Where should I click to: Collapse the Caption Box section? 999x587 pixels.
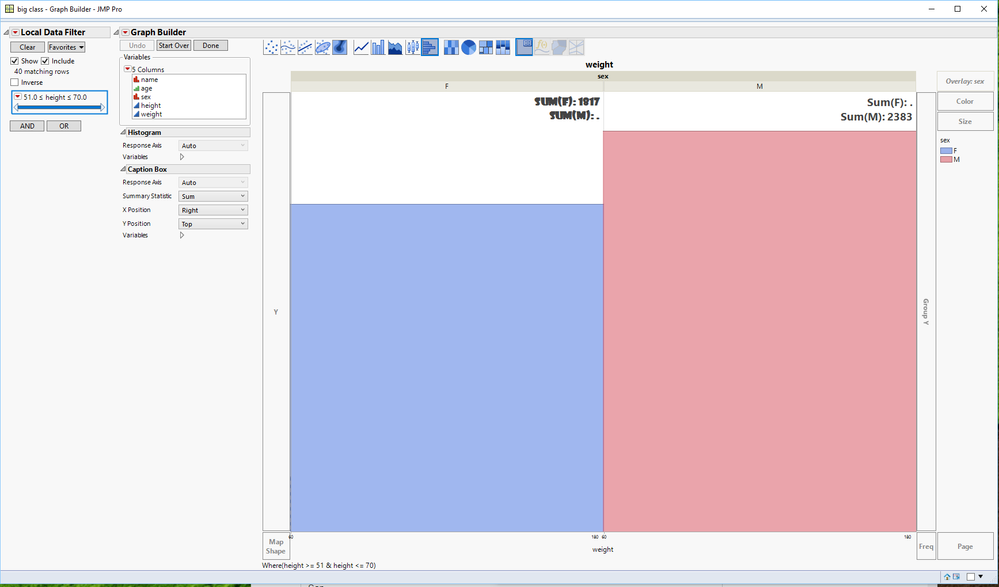[123, 170]
